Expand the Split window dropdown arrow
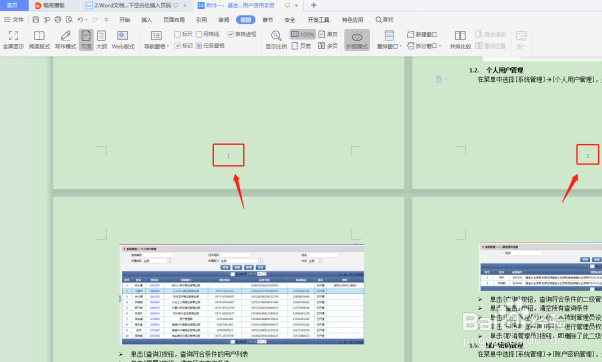 440,46
